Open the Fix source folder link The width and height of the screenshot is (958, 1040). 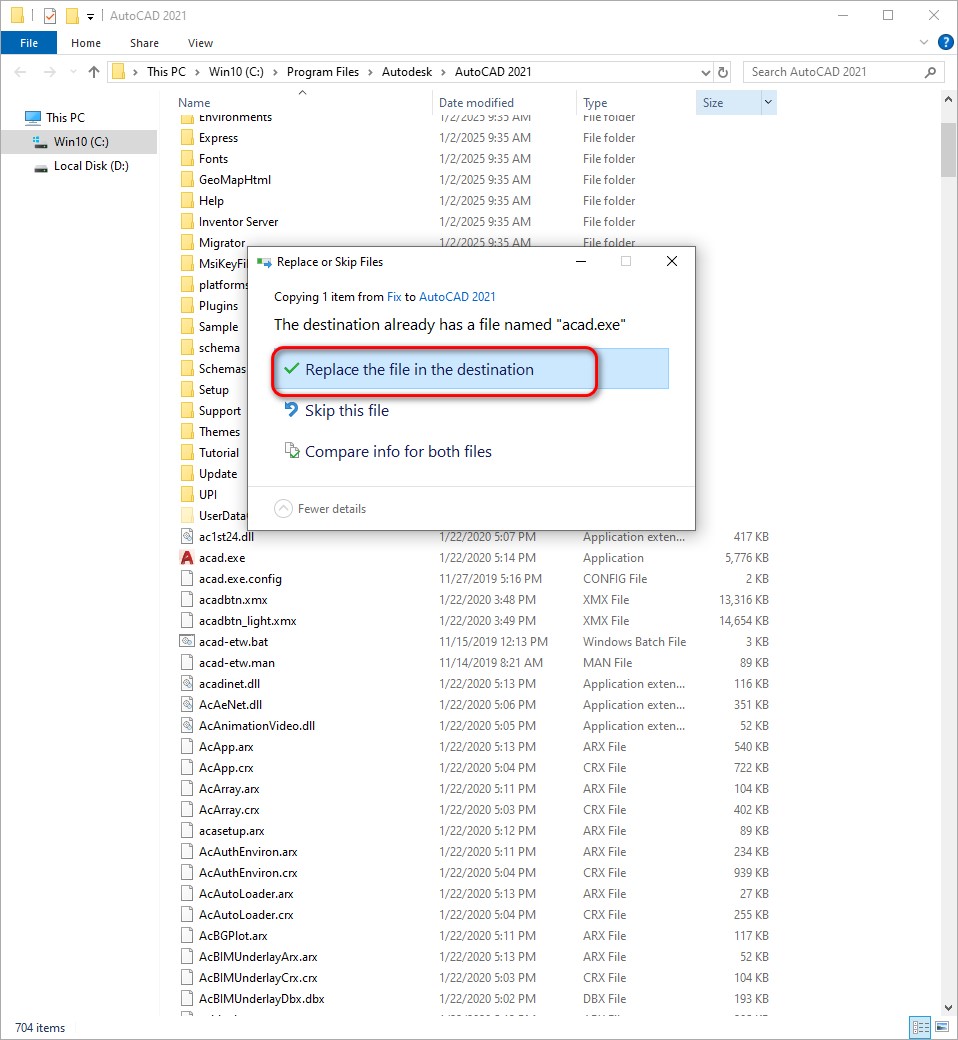394,297
